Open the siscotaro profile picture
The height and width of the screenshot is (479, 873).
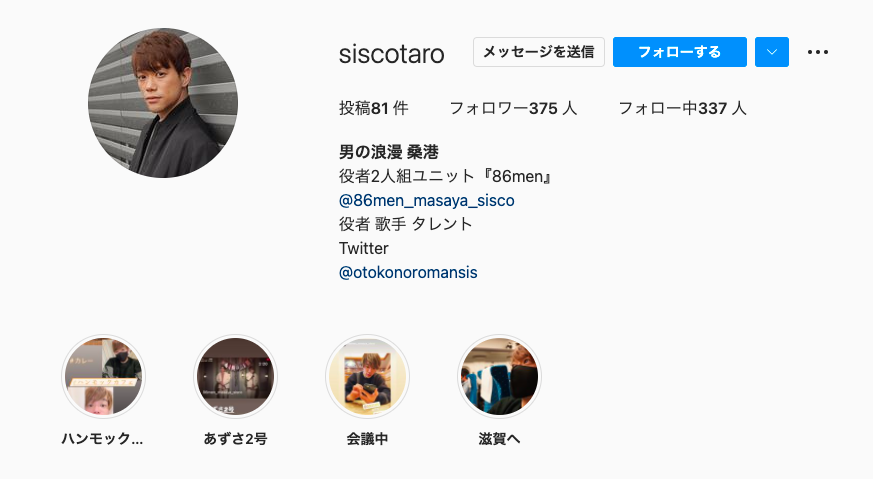[x=163, y=103]
